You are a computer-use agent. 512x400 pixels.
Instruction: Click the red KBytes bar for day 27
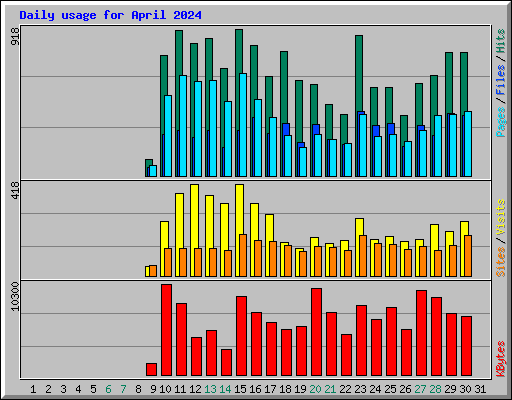pyautogui.click(x=421, y=333)
